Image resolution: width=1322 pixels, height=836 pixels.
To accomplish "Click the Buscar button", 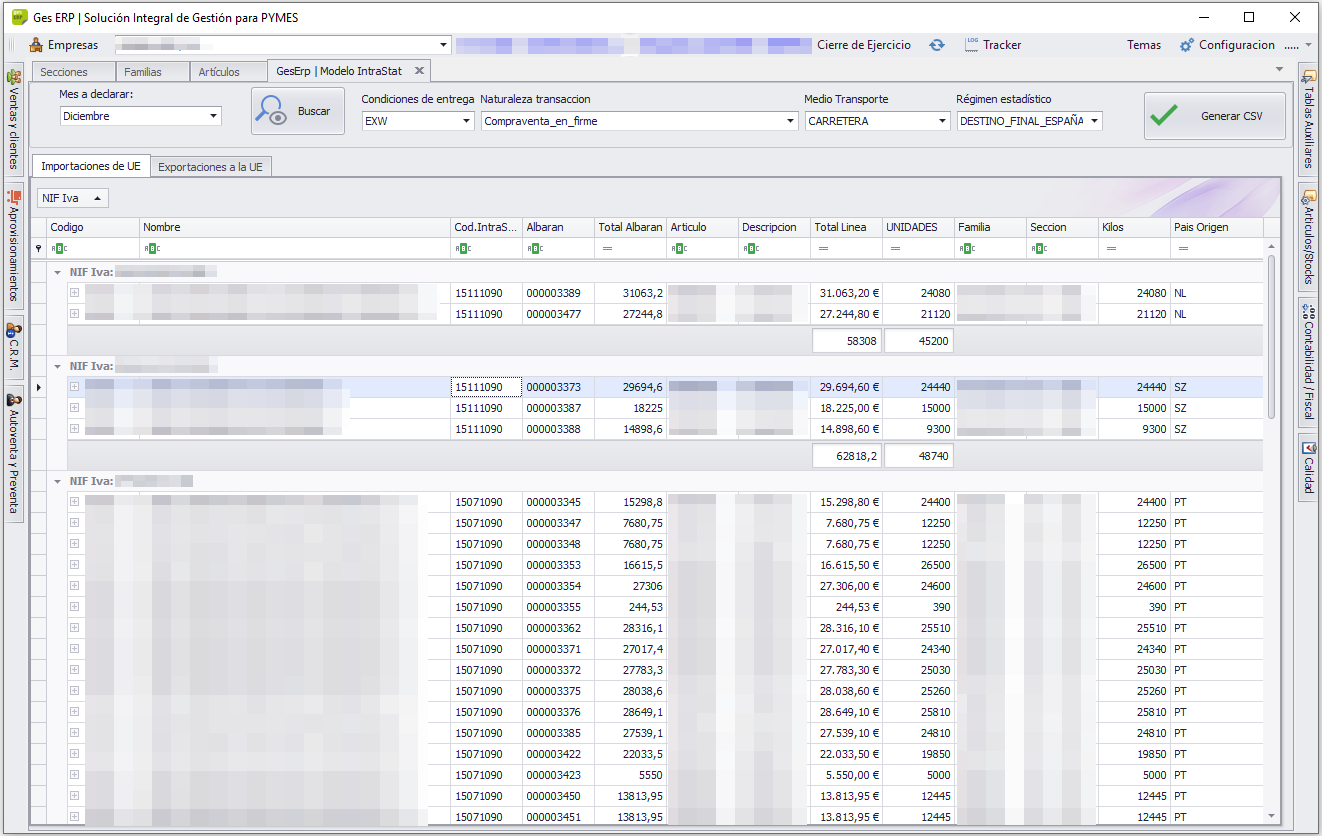I will tap(298, 111).
